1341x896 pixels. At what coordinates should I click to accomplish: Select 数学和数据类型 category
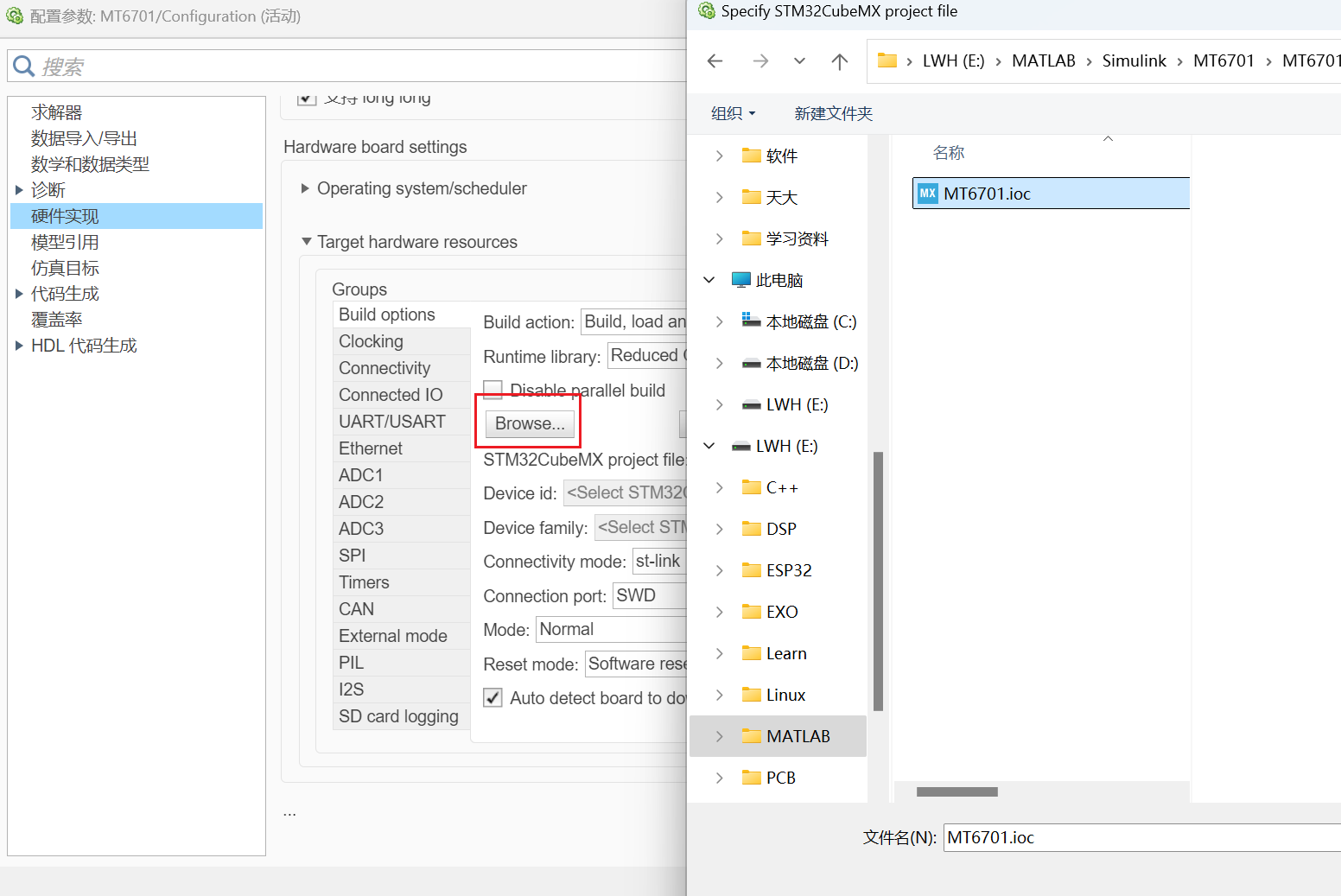(90, 164)
